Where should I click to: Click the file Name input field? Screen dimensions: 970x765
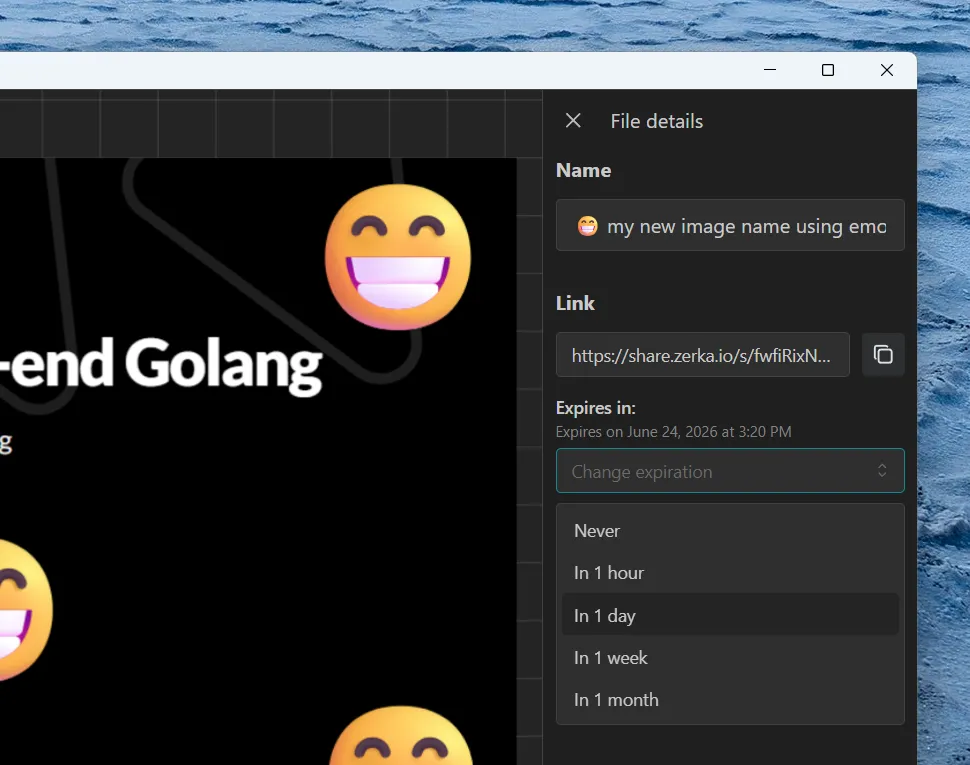pos(730,225)
